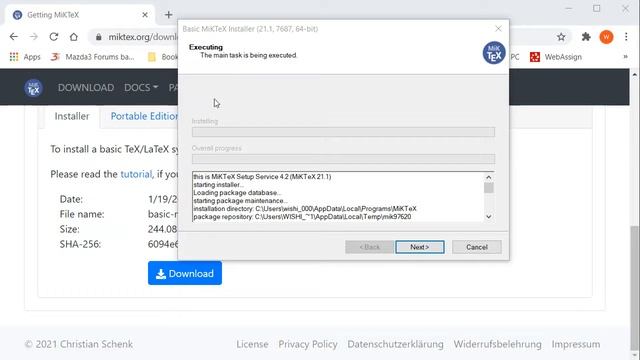Open the Datenschutzerklärung footer link
Screen dimensions: 640x360
click(x=395, y=344)
